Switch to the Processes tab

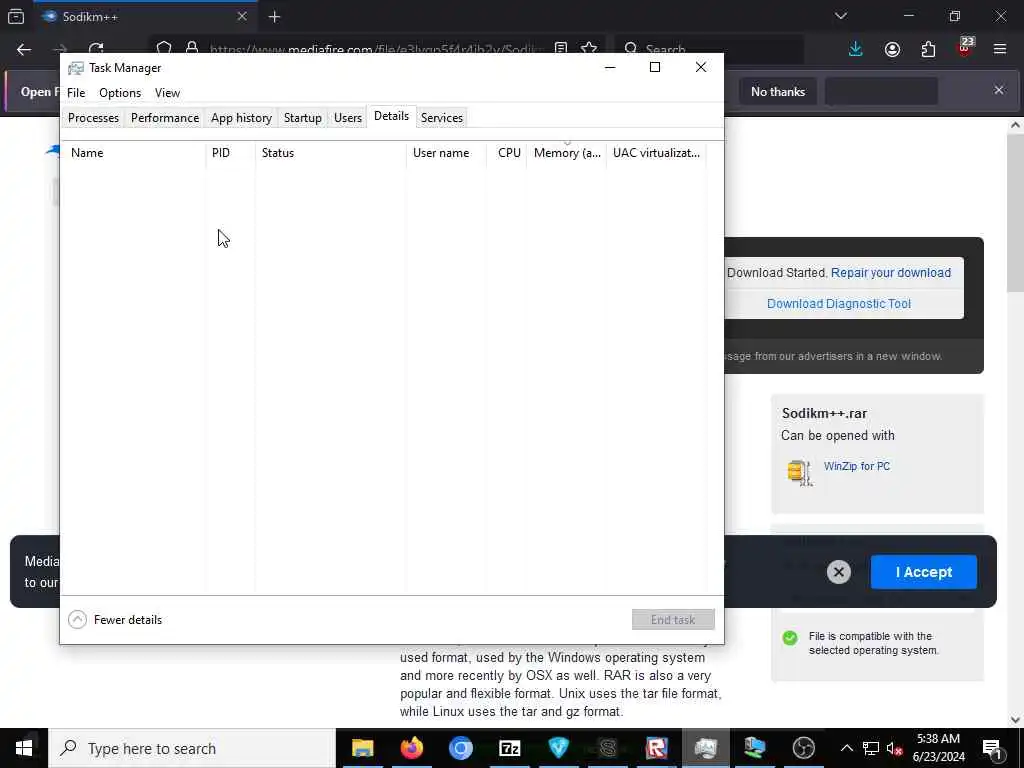tap(93, 118)
